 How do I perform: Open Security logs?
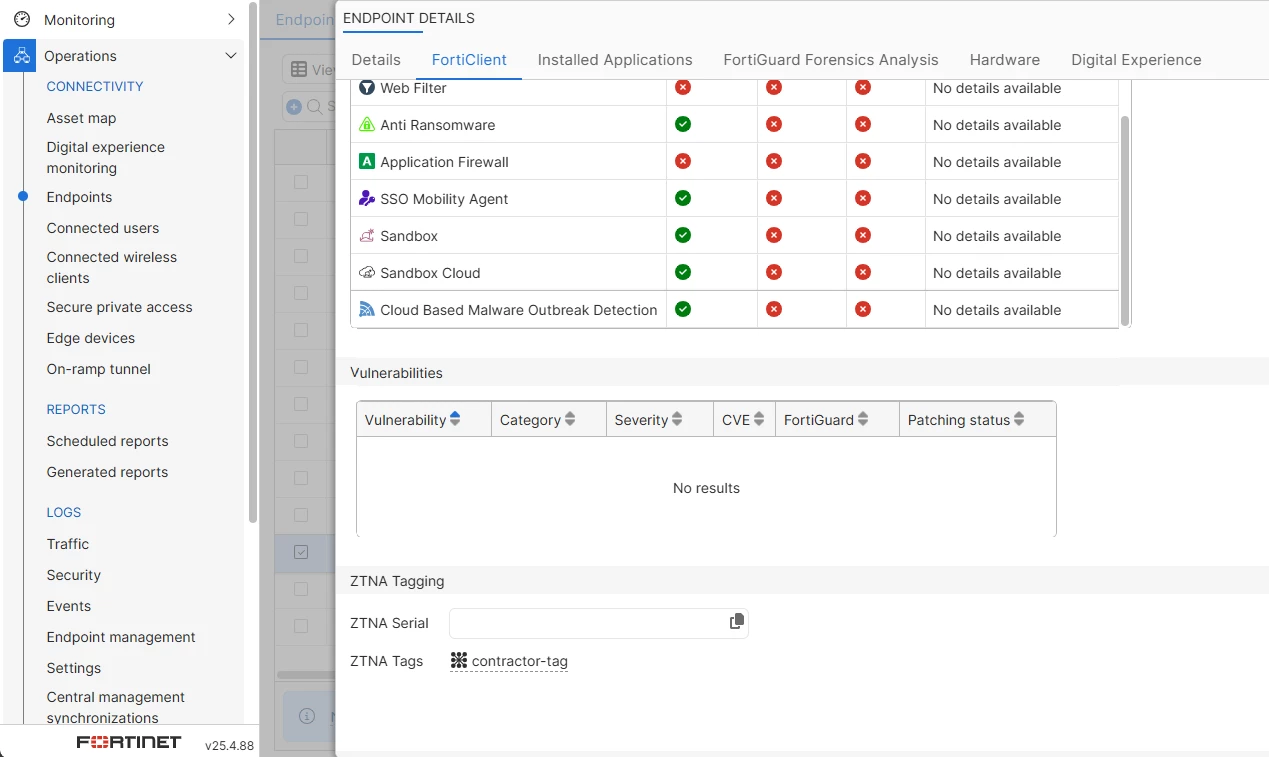[73, 575]
